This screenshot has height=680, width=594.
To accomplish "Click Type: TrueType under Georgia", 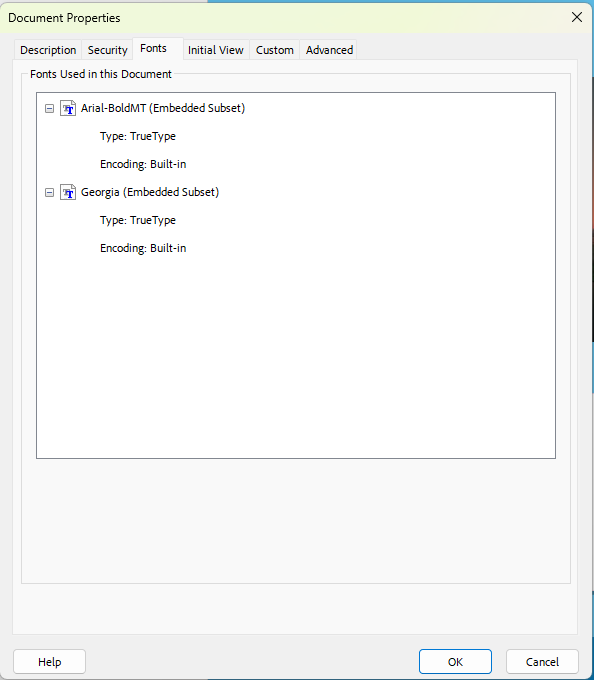I will click(x=138, y=220).
